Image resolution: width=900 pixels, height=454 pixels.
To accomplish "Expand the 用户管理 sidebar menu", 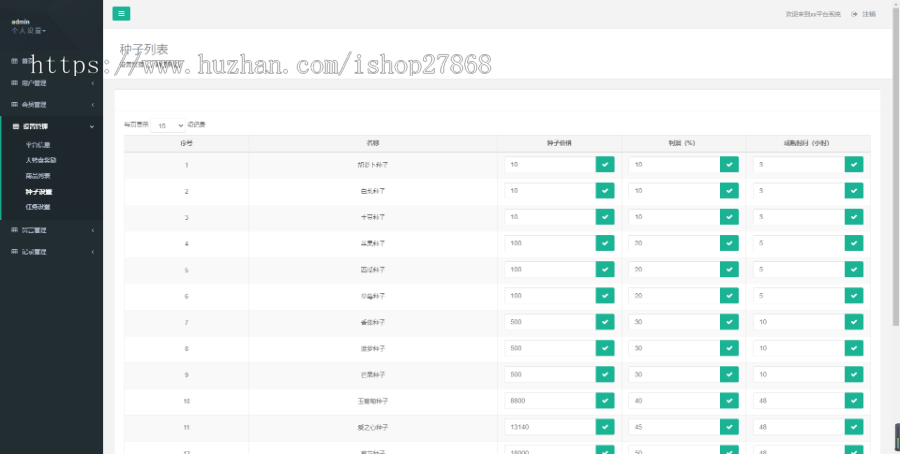I will (52, 83).
